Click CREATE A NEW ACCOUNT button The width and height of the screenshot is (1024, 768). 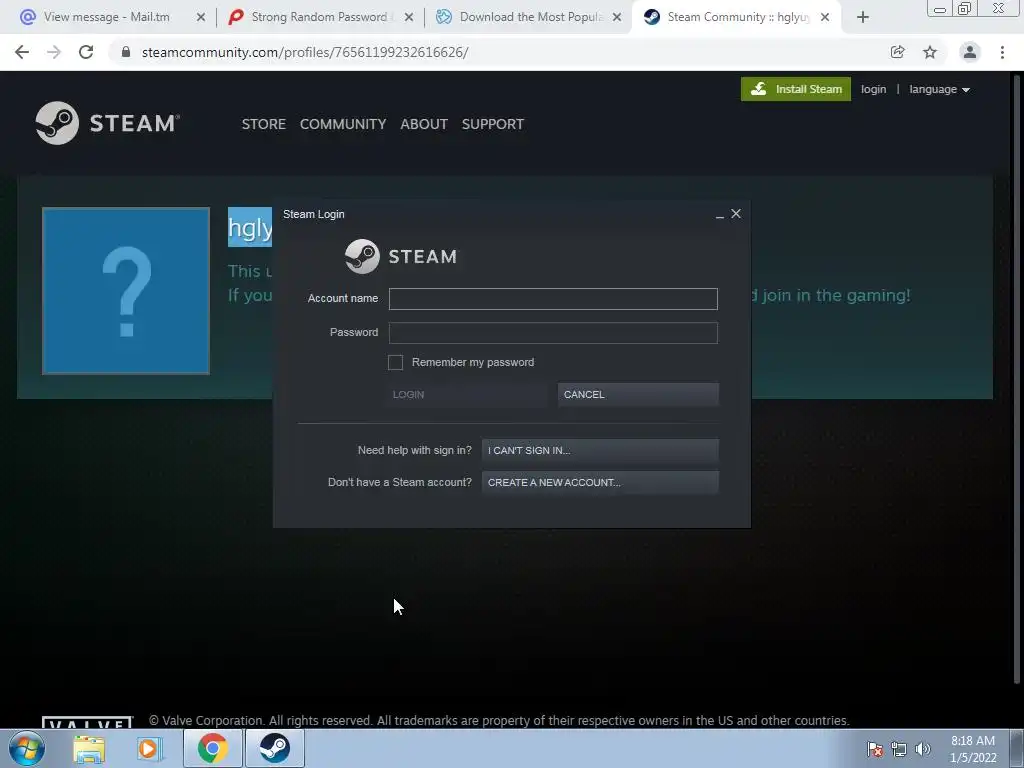click(600, 483)
